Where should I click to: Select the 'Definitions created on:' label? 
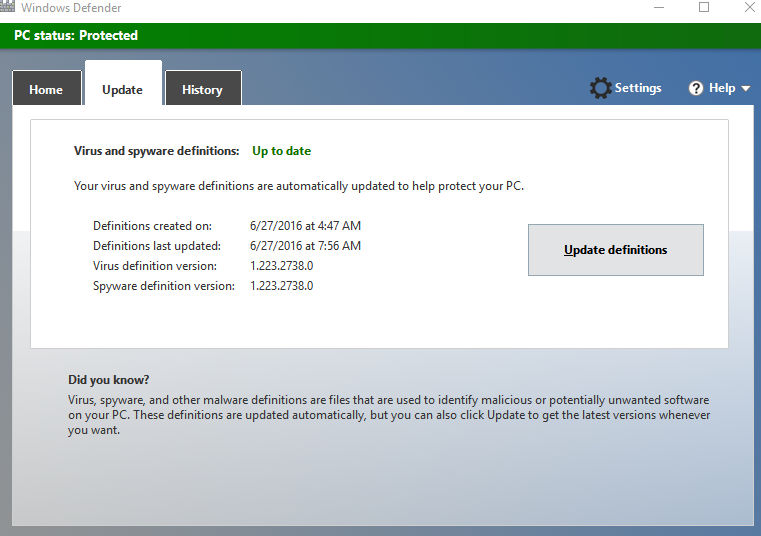(152, 226)
